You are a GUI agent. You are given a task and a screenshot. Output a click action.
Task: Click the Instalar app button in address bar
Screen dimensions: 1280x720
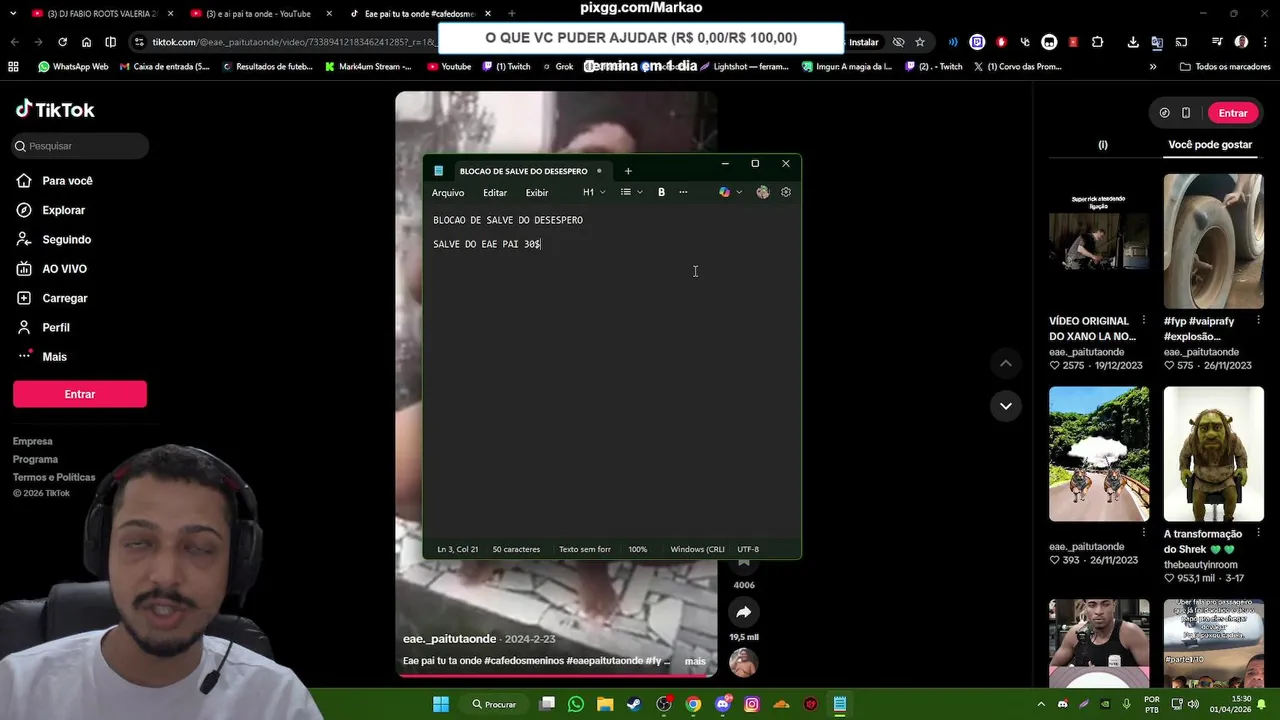click(x=863, y=42)
